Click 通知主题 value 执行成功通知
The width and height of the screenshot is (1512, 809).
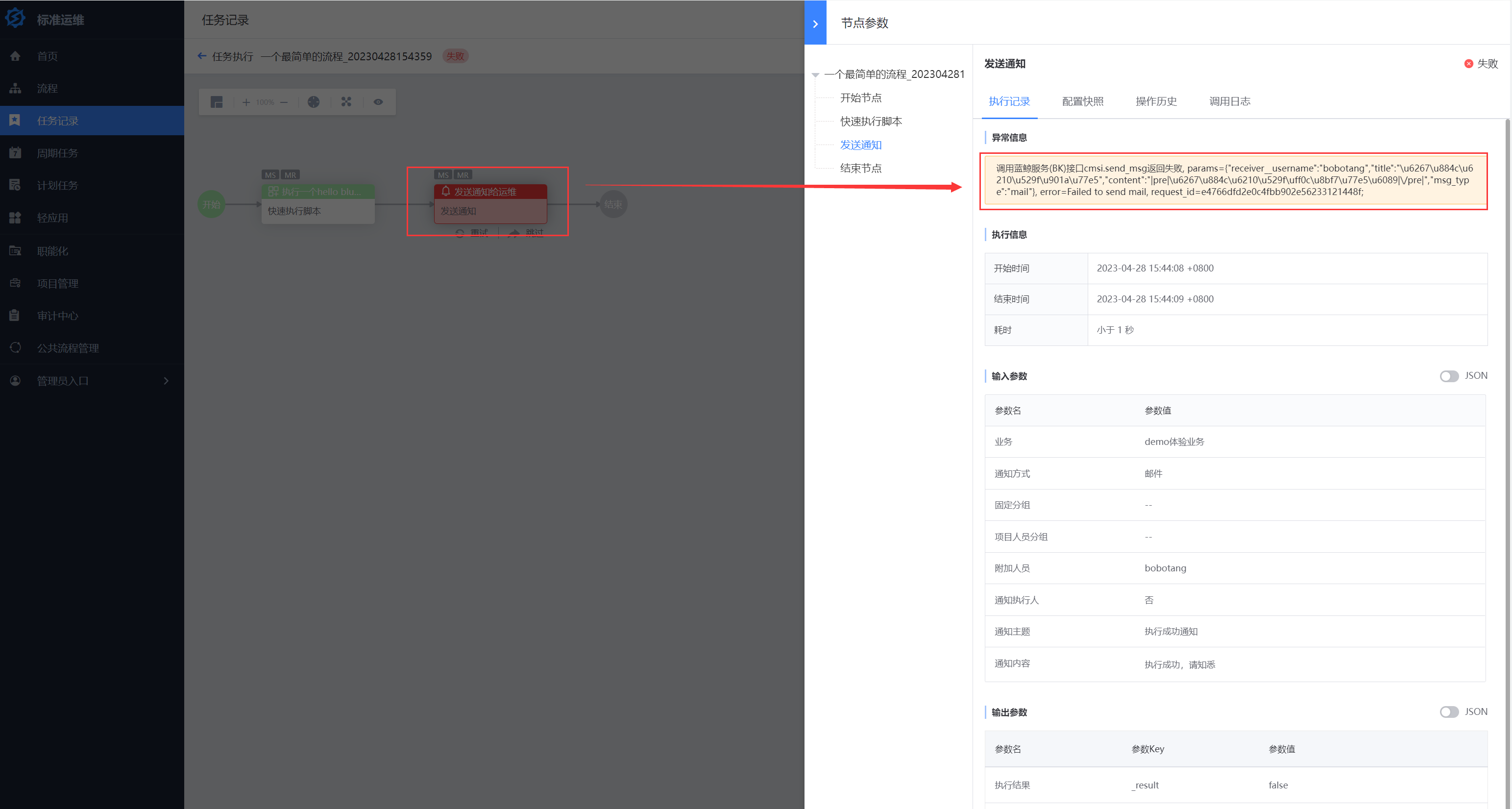(x=1171, y=631)
